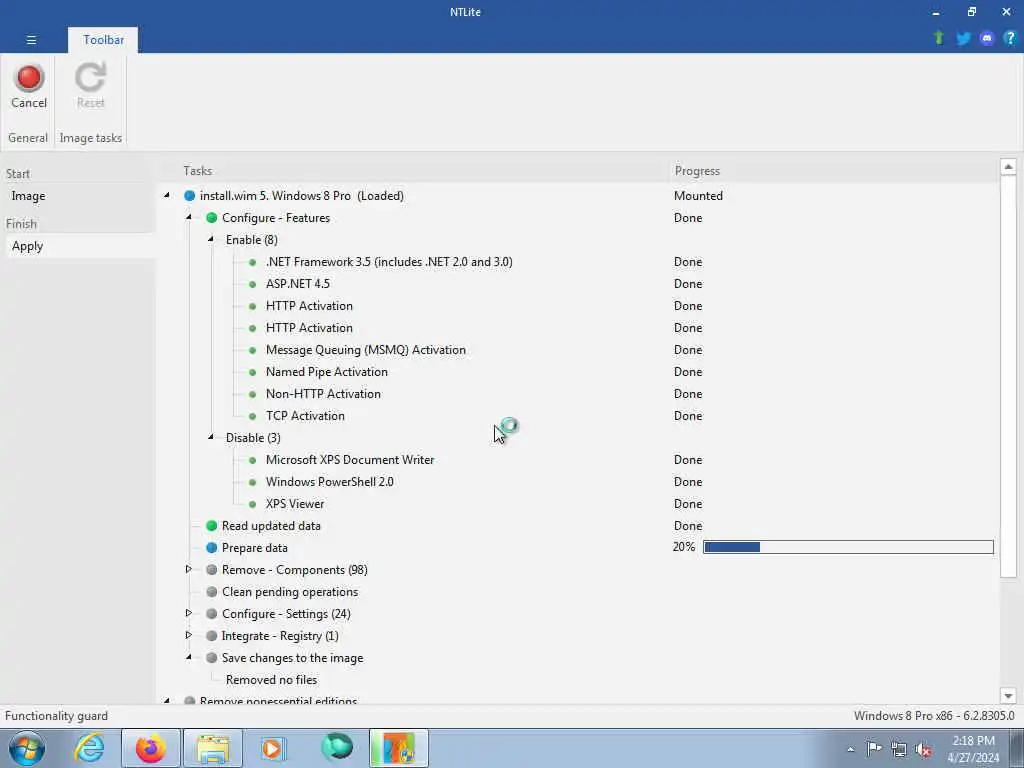
Task: Click blue dot beside Prepare data
Action: point(211,548)
